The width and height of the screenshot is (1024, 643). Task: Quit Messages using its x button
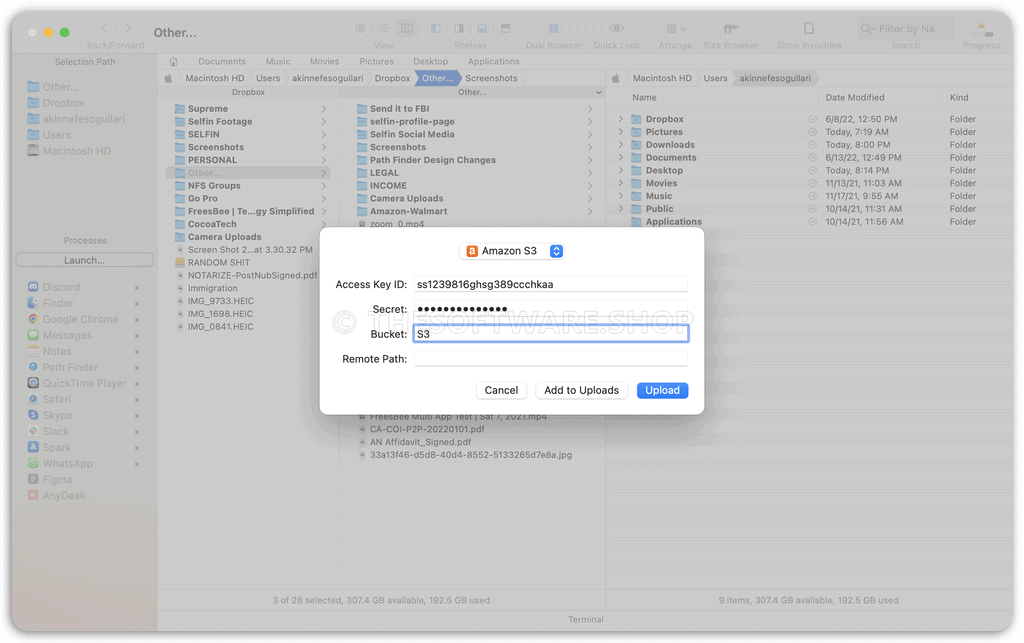137,336
